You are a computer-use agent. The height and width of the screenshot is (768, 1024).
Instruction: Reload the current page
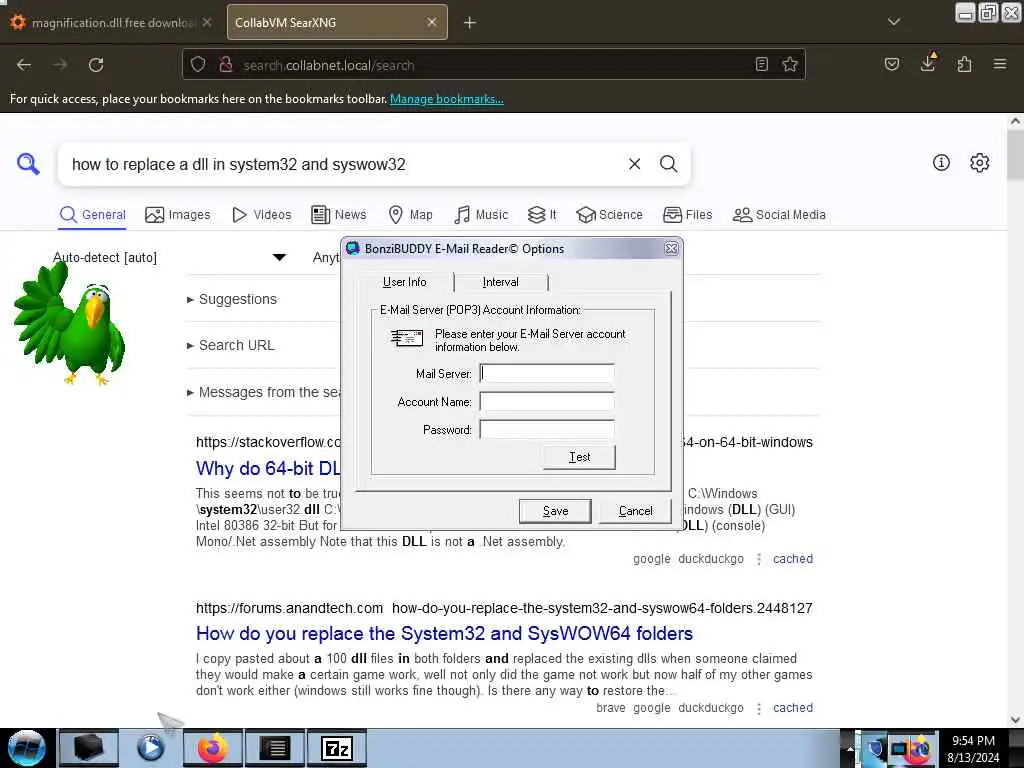click(96, 65)
